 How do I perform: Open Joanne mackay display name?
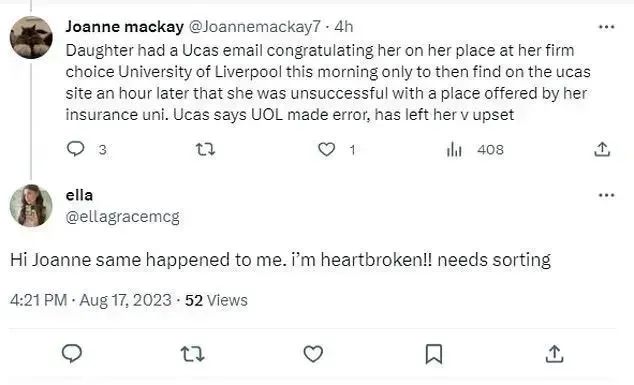pyautogui.click(x=125, y=27)
